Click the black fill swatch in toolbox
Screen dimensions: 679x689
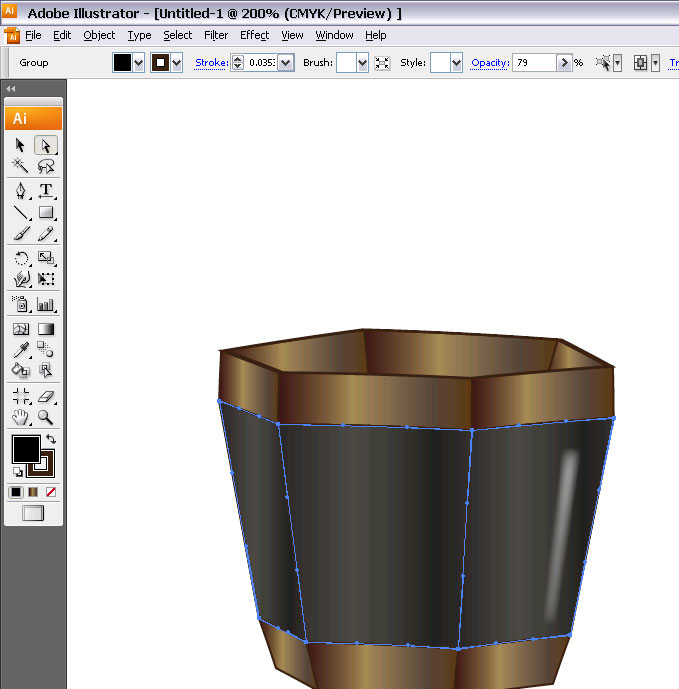point(25,449)
